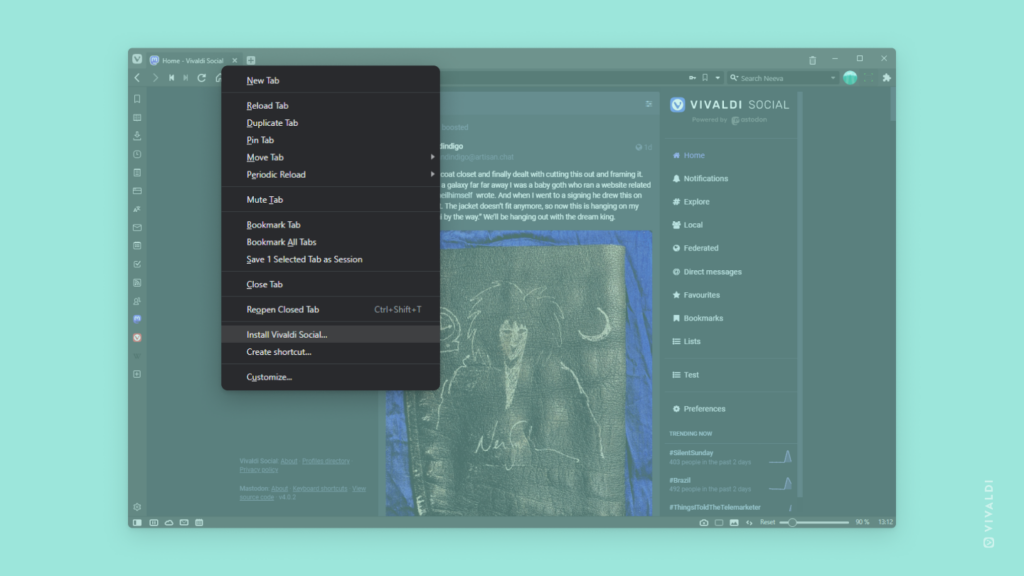This screenshot has width=1024, height=576.
Task: Open Page actions code icon
Action: (749, 522)
